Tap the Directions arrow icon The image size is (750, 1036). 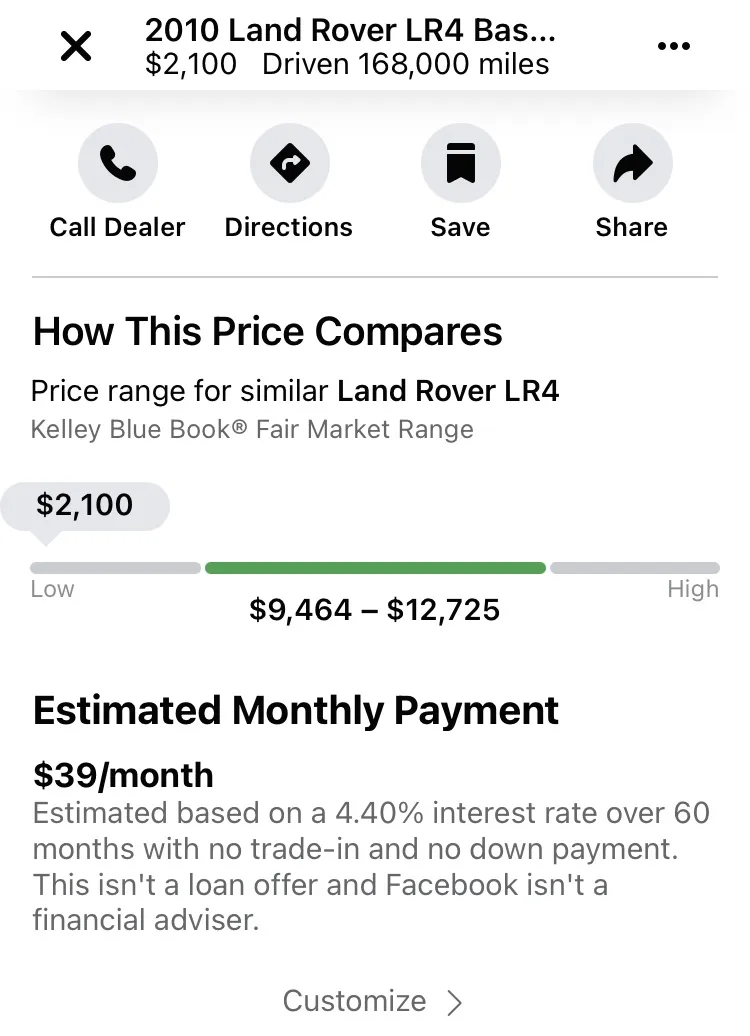click(289, 163)
